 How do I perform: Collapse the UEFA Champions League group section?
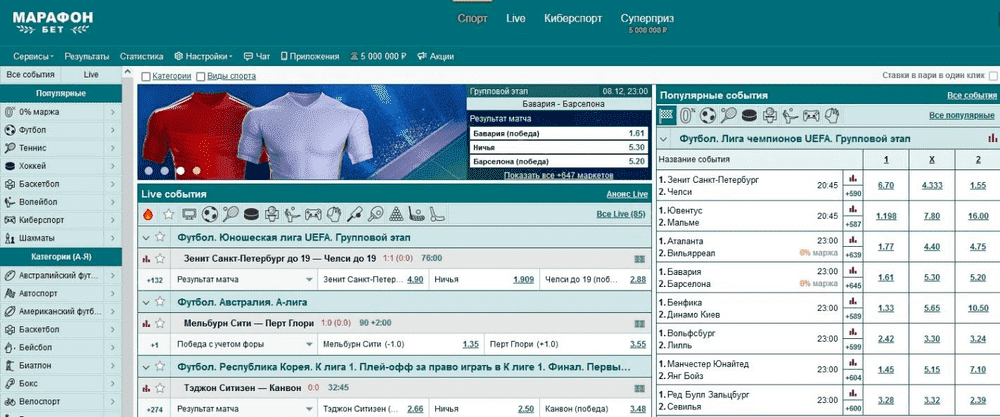[x=665, y=139]
